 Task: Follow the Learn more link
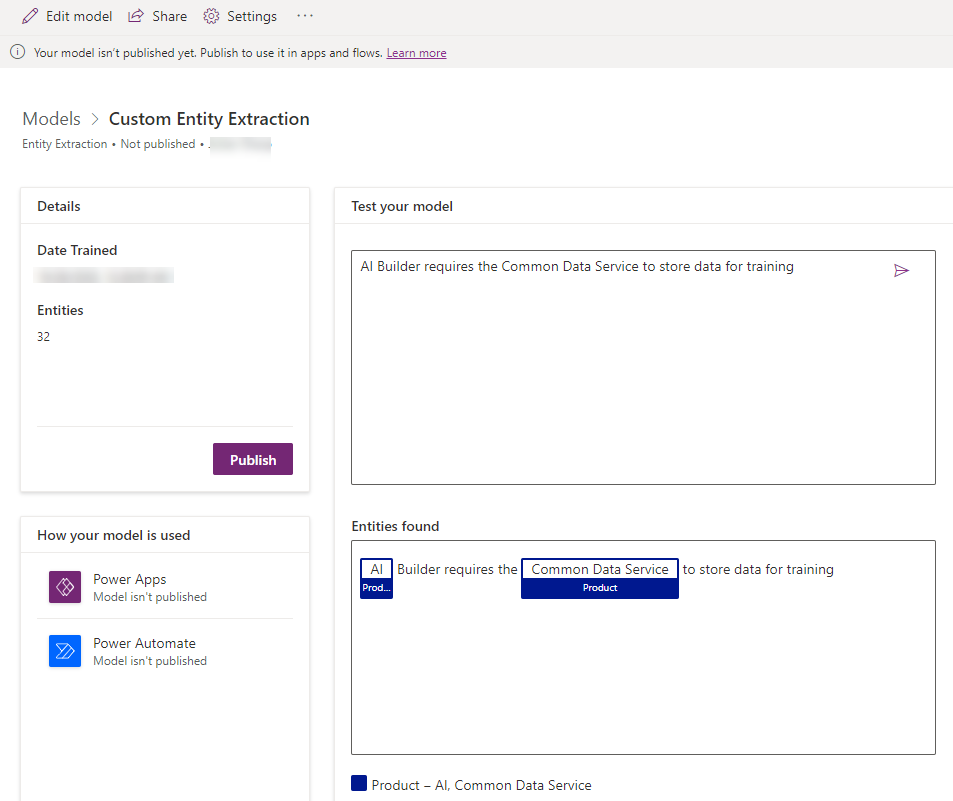tap(416, 53)
